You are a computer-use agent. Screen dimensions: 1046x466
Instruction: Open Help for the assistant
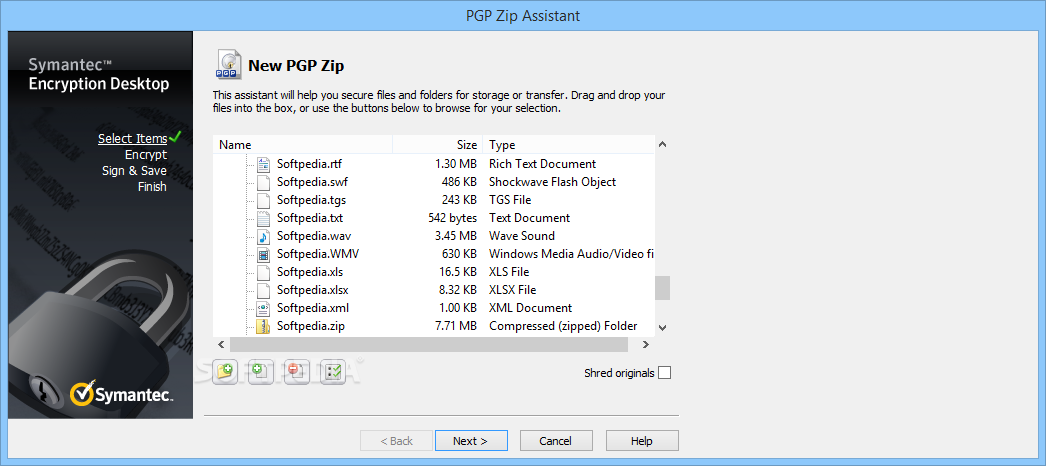(x=642, y=441)
